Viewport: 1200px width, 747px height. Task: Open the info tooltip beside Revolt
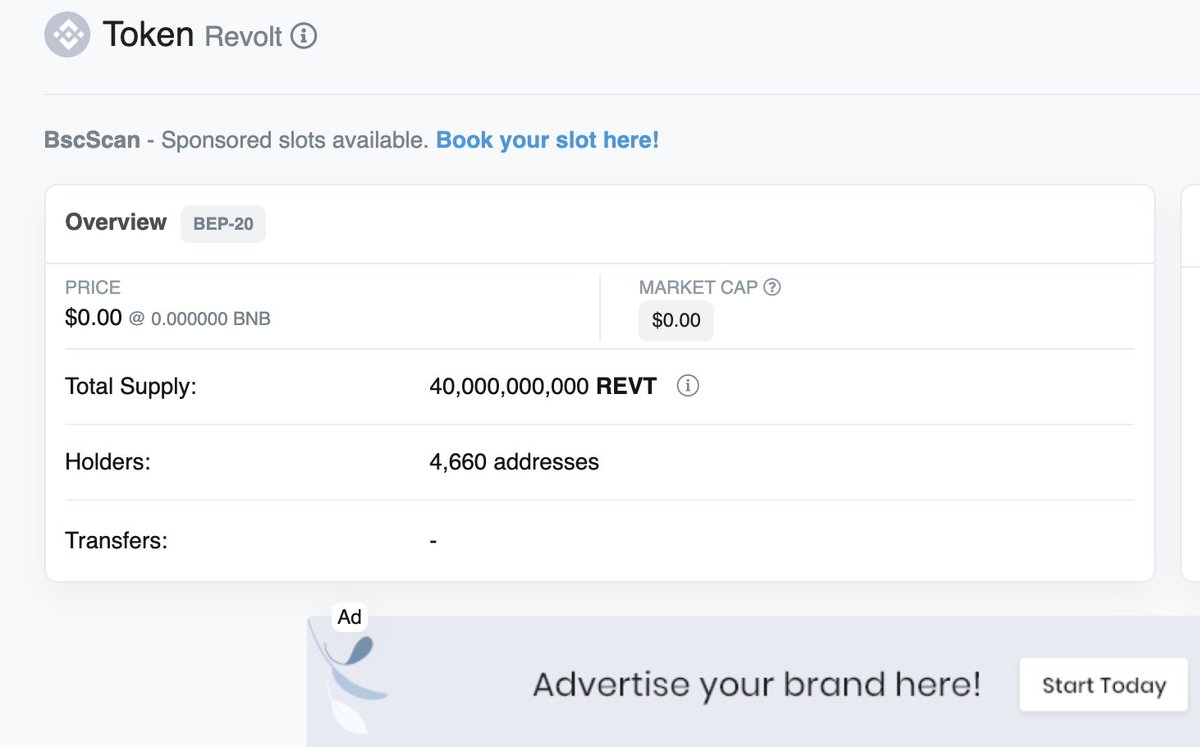coord(304,36)
